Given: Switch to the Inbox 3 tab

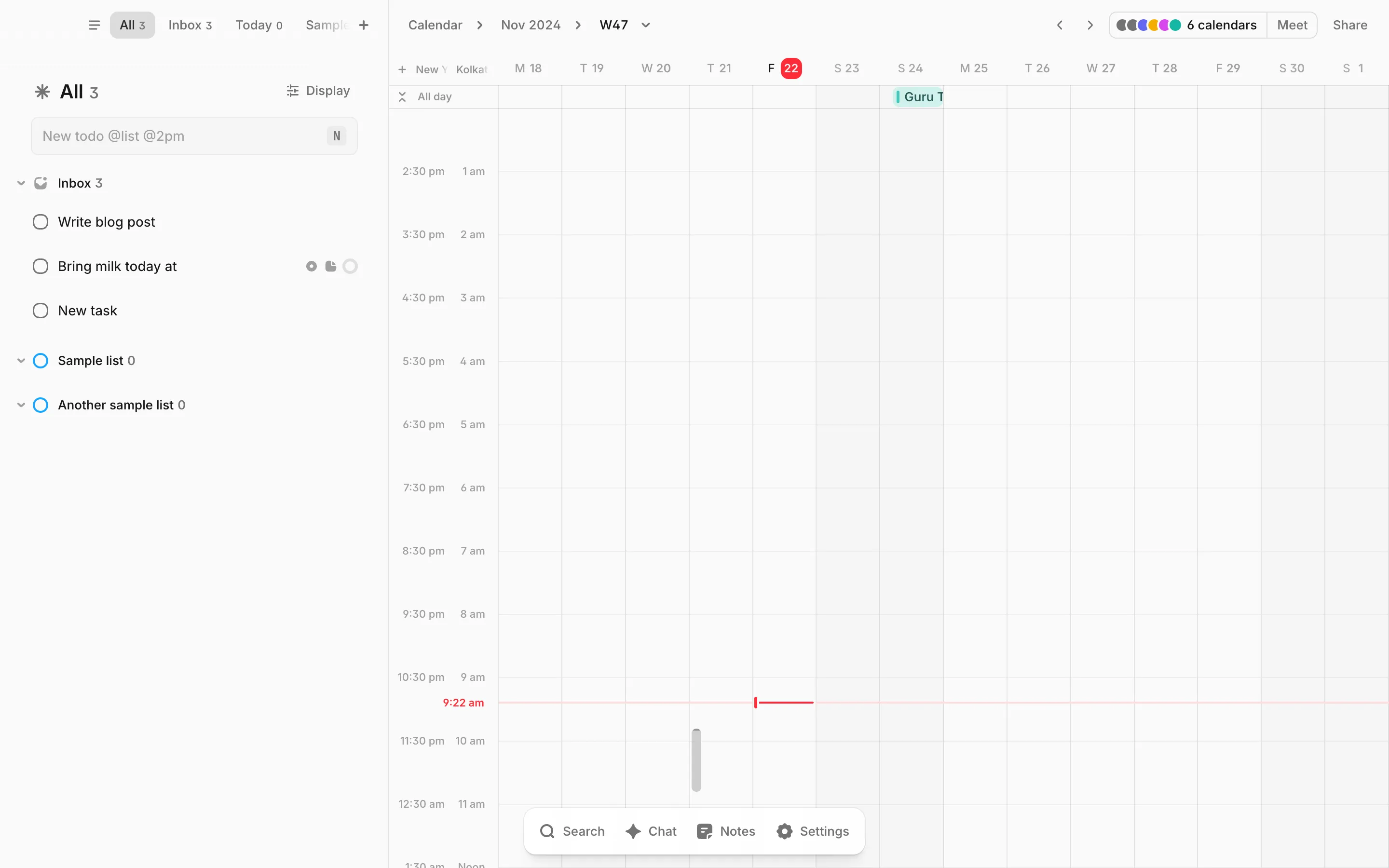Looking at the screenshot, I should (190, 25).
